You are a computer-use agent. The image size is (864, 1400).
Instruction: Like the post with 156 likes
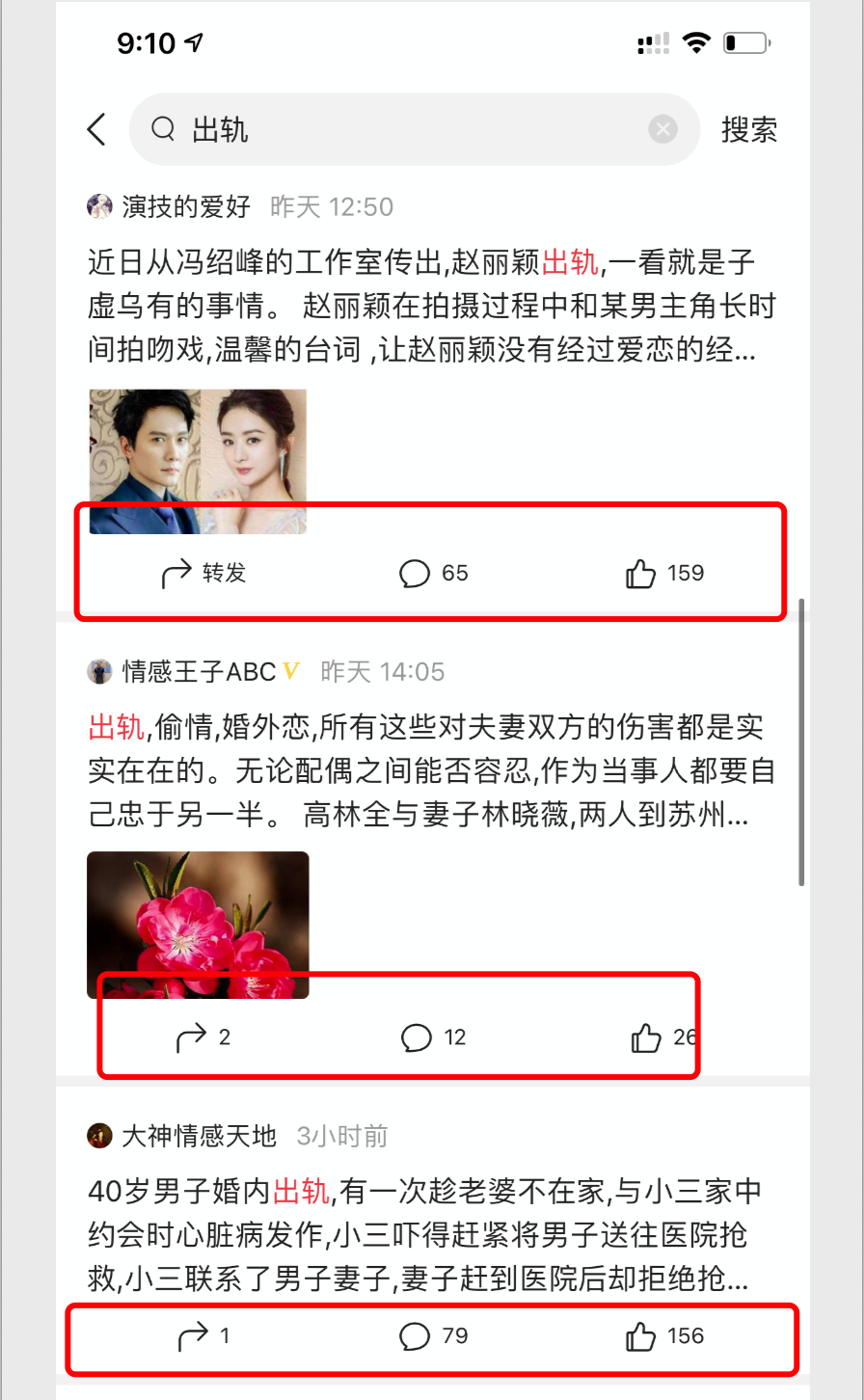point(665,1336)
